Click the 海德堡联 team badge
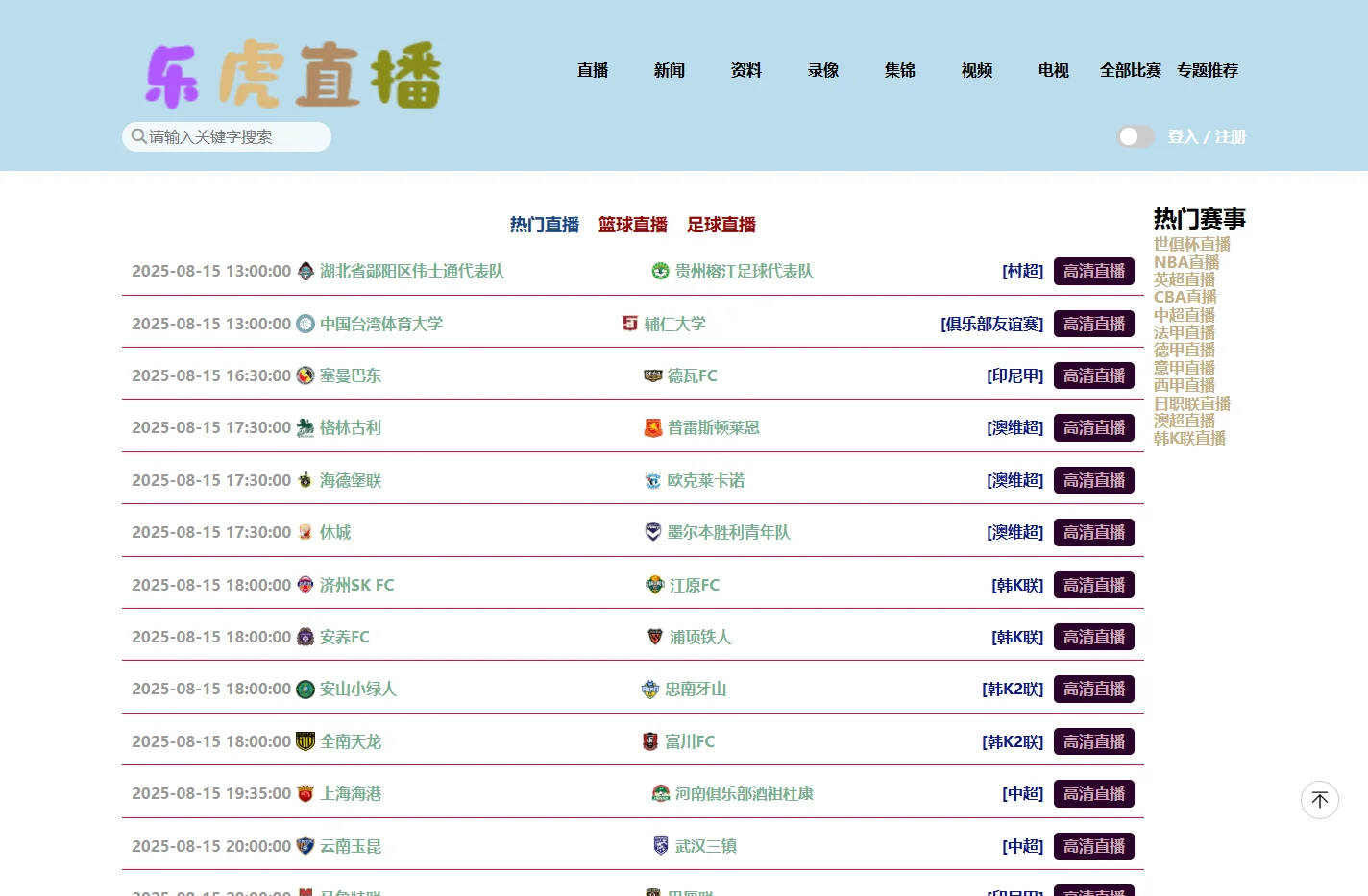Screen dimensions: 1368x896 coord(305,480)
